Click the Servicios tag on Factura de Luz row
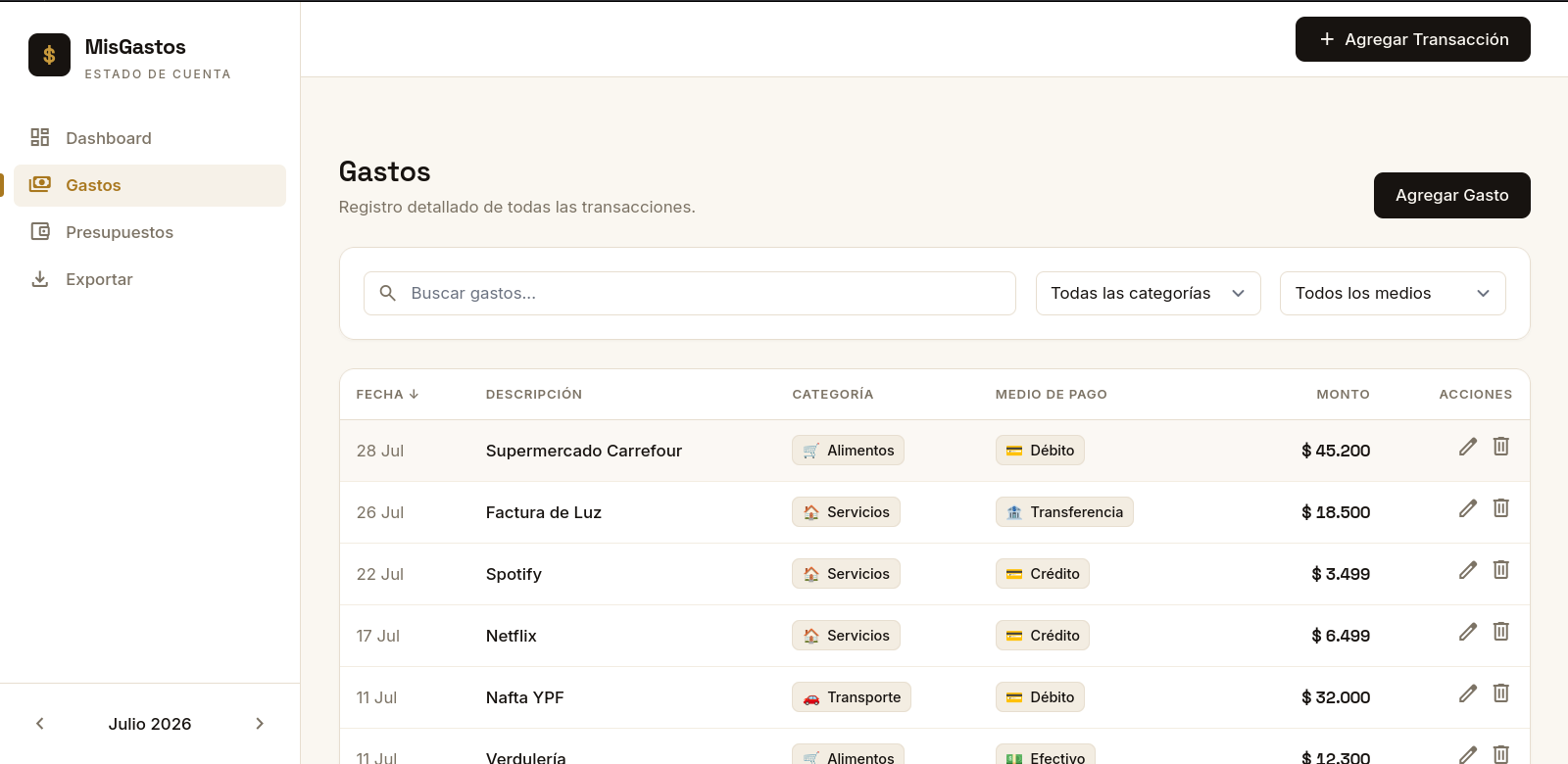The image size is (1568, 764). (846, 512)
